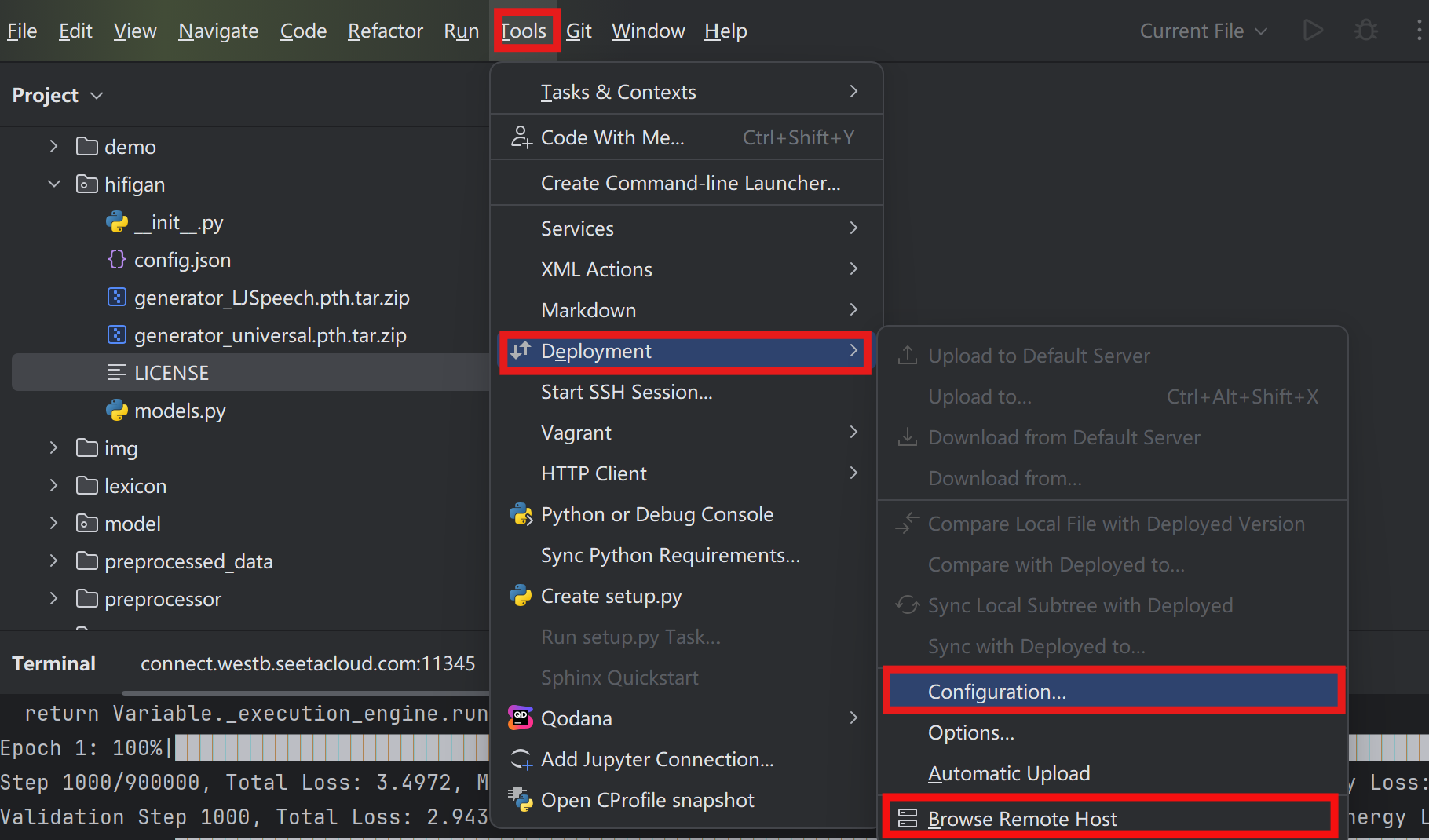Click the Debug bug icon
Image resolution: width=1429 pixels, height=840 pixels.
coord(1365,31)
